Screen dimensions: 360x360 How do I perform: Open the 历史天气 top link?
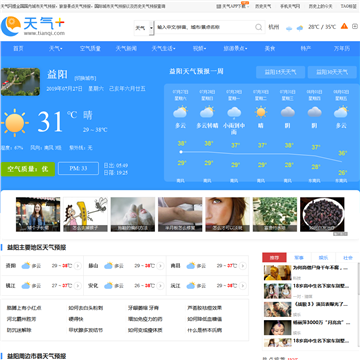[263, 6]
